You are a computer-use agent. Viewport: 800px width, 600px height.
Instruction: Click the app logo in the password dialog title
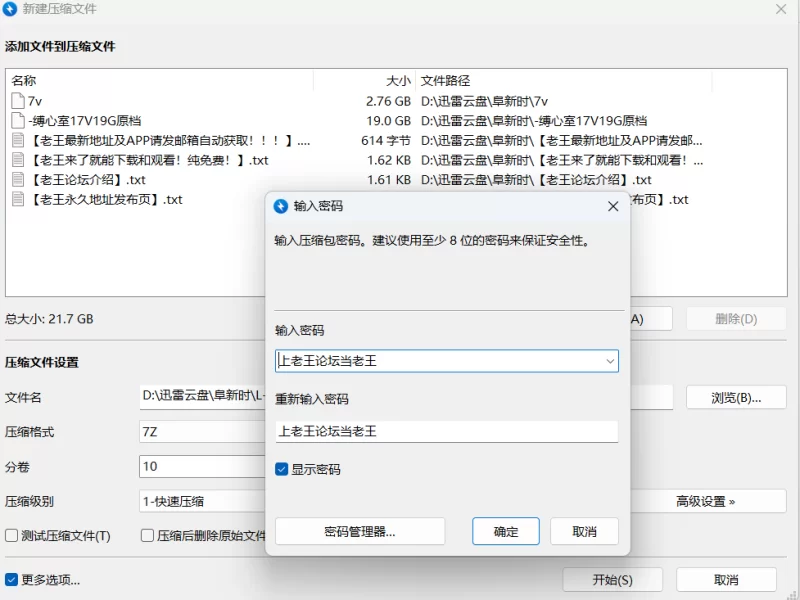click(281, 206)
